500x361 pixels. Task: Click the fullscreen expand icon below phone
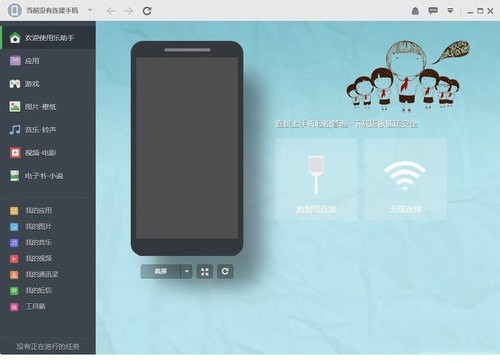click(205, 272)
